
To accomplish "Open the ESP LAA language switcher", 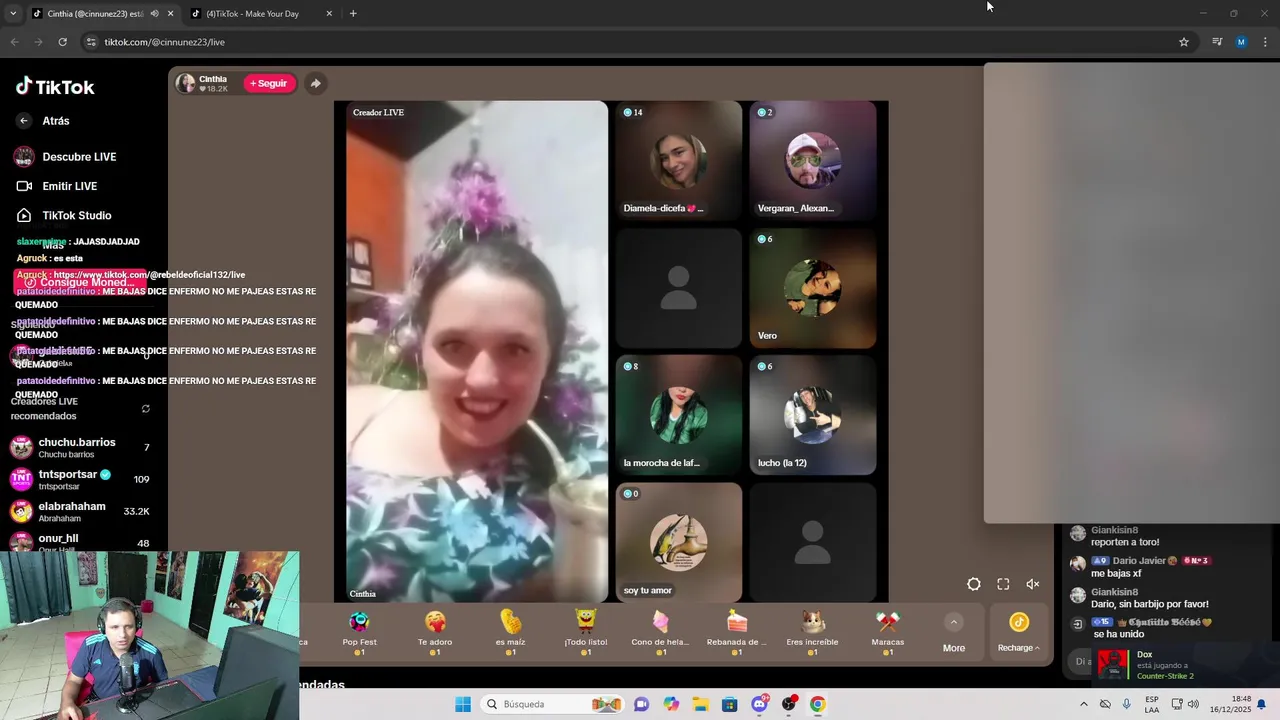I will point(1152,704).
